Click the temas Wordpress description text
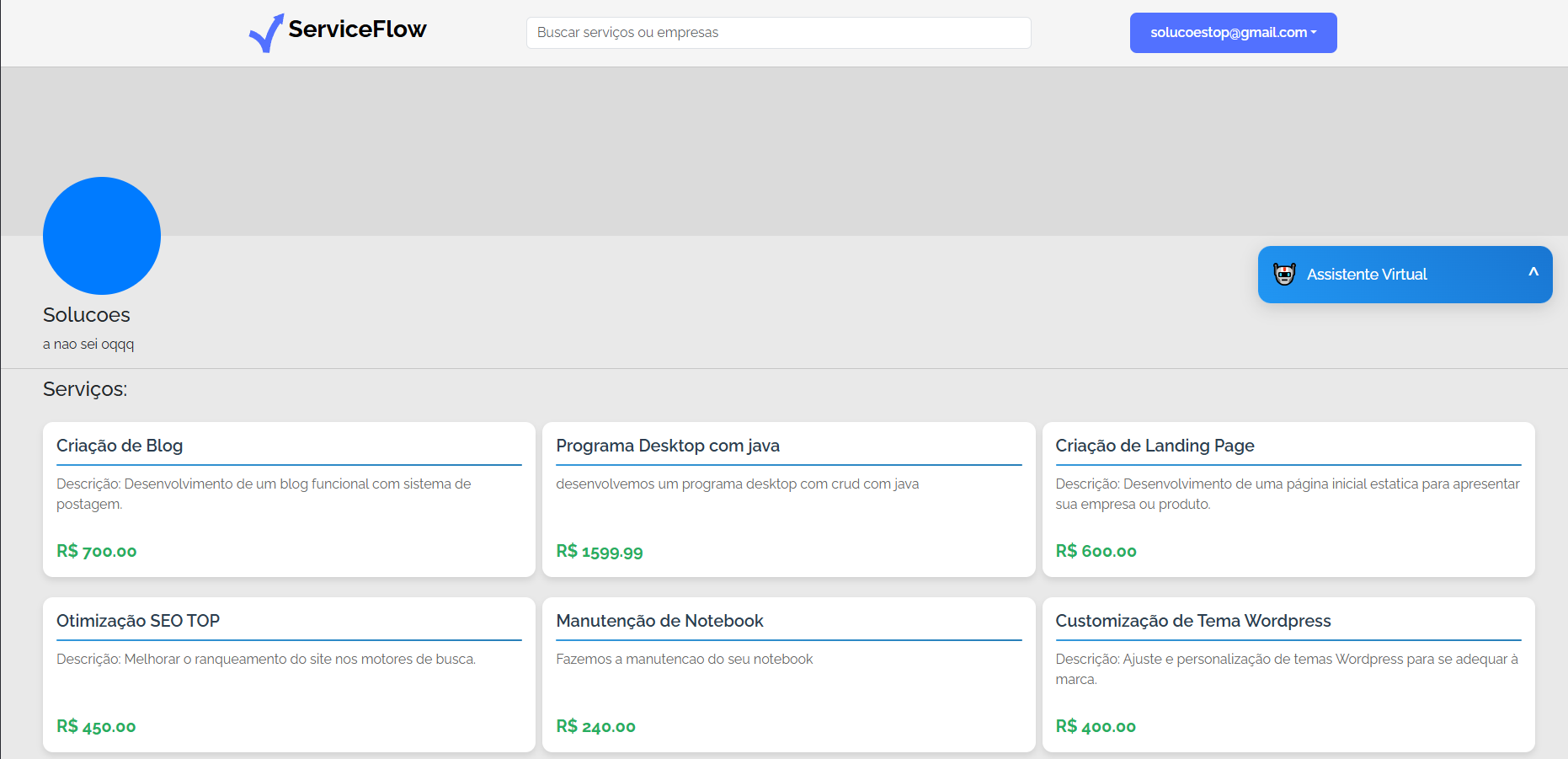This screenshot has height=759, width=1568. [1287, 669]
